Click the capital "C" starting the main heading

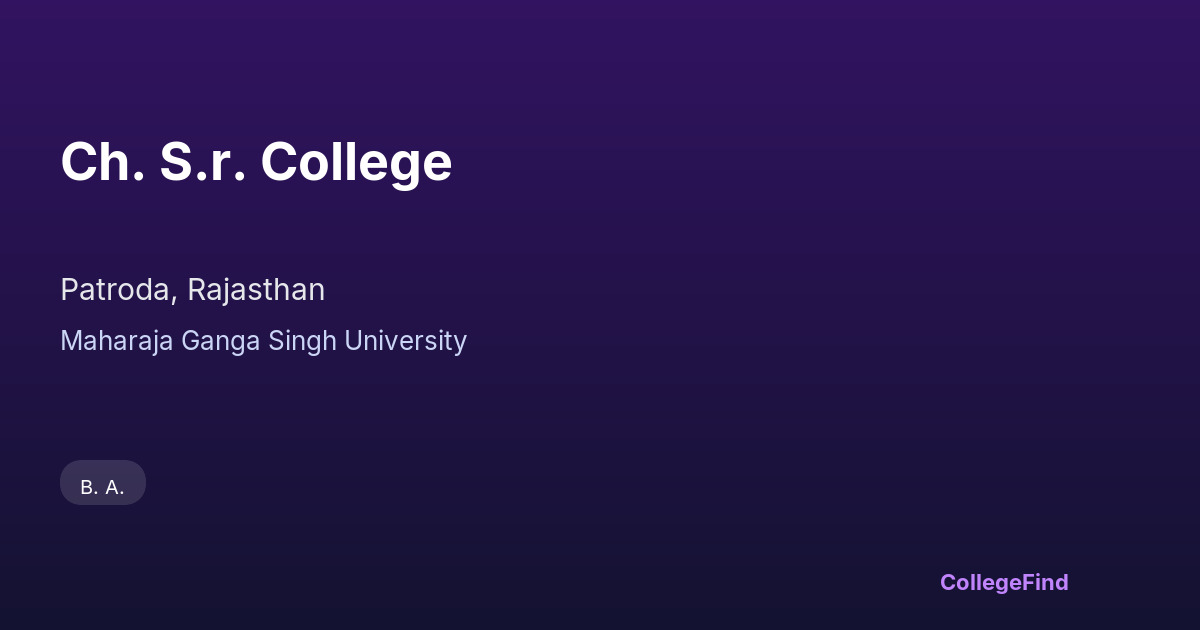(78, 162)
